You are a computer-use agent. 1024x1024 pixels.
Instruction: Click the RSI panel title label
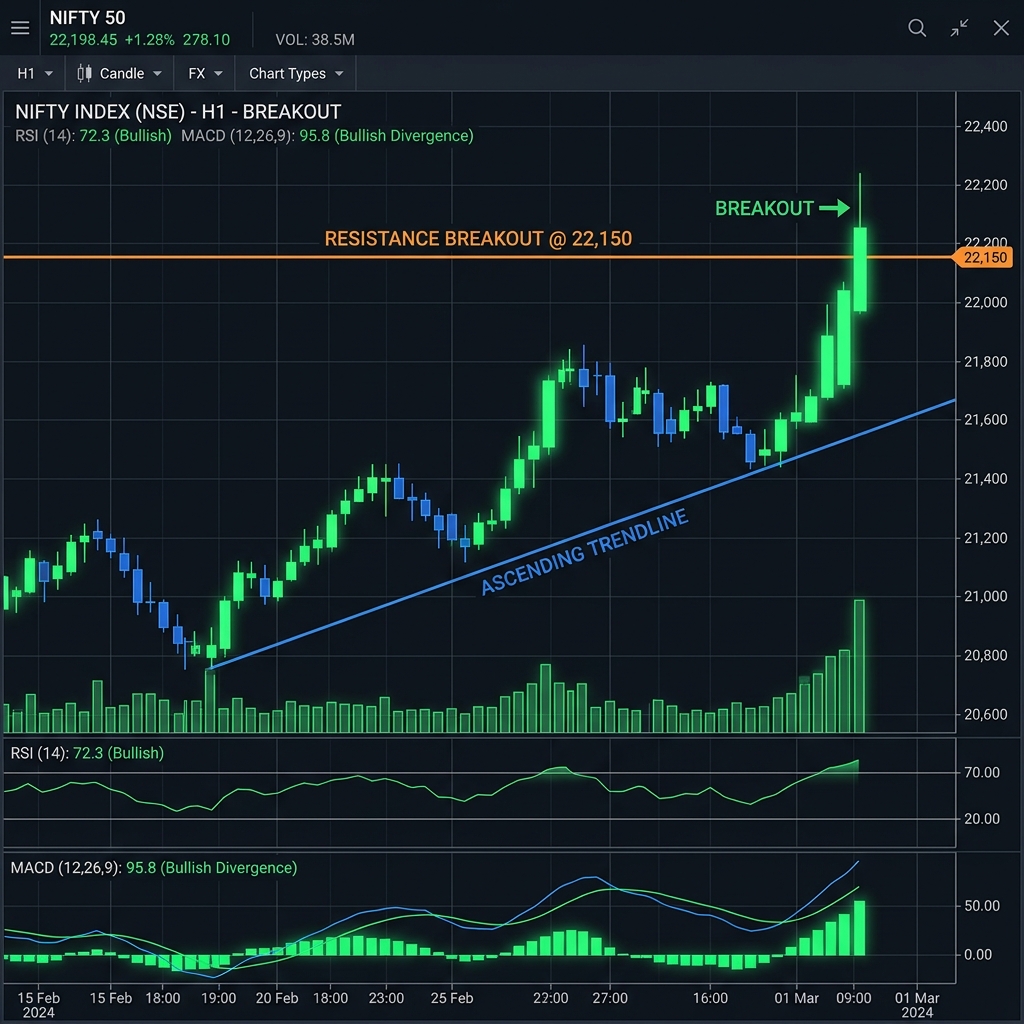(x=87, y=753)
